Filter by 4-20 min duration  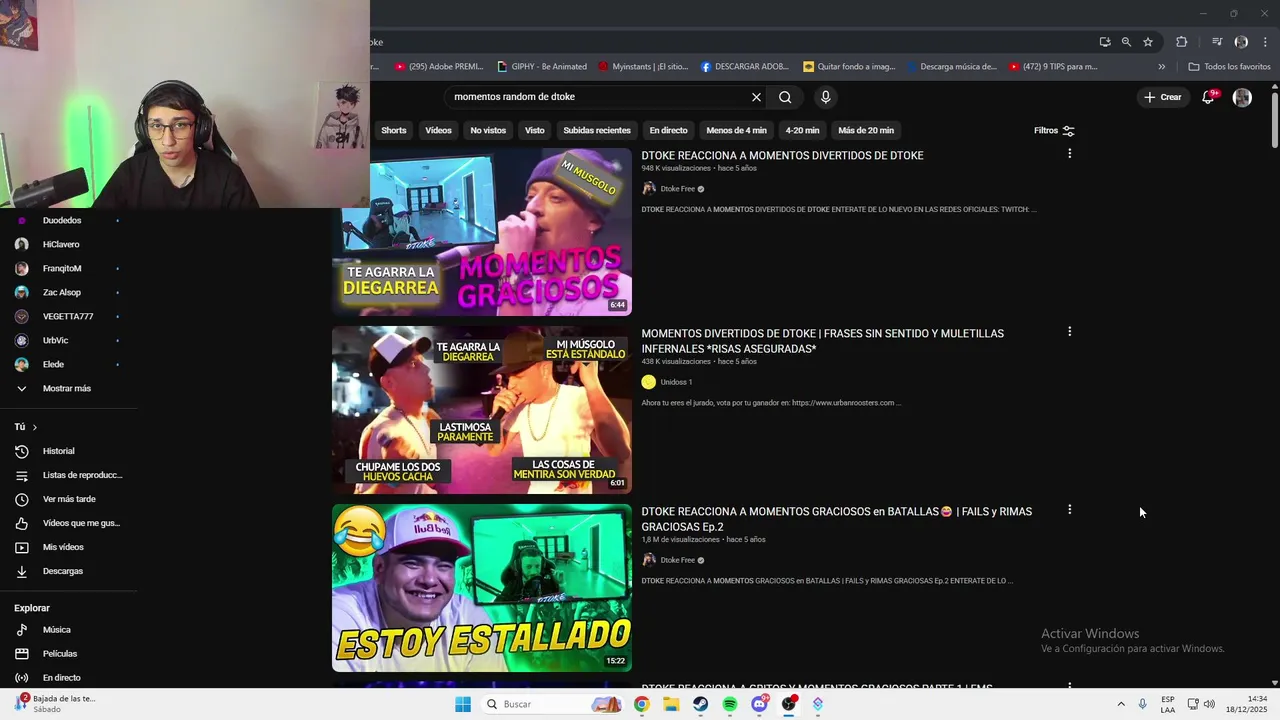click(802, 130)
